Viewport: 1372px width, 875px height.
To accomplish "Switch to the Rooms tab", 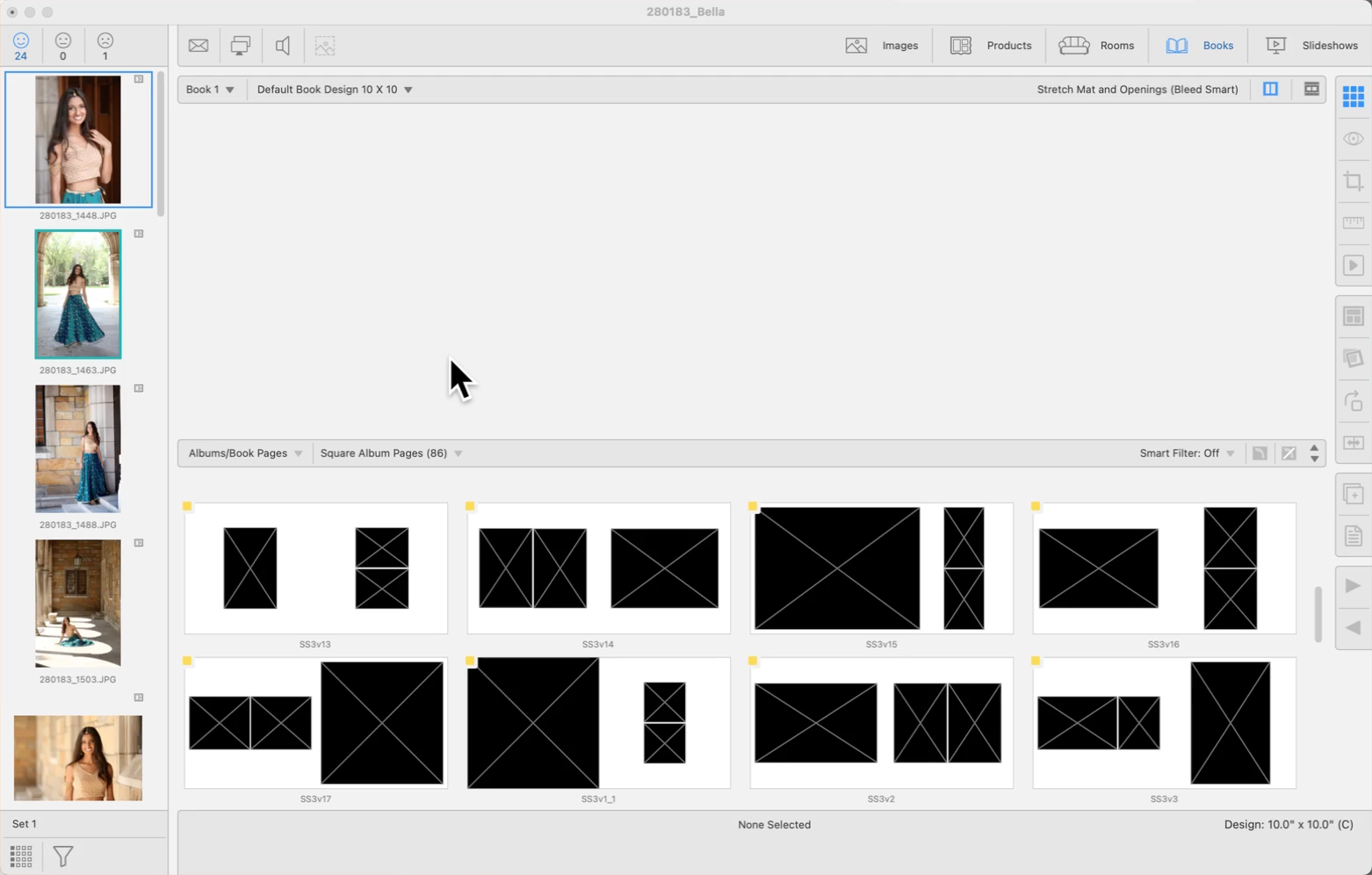I will 1096,46.
